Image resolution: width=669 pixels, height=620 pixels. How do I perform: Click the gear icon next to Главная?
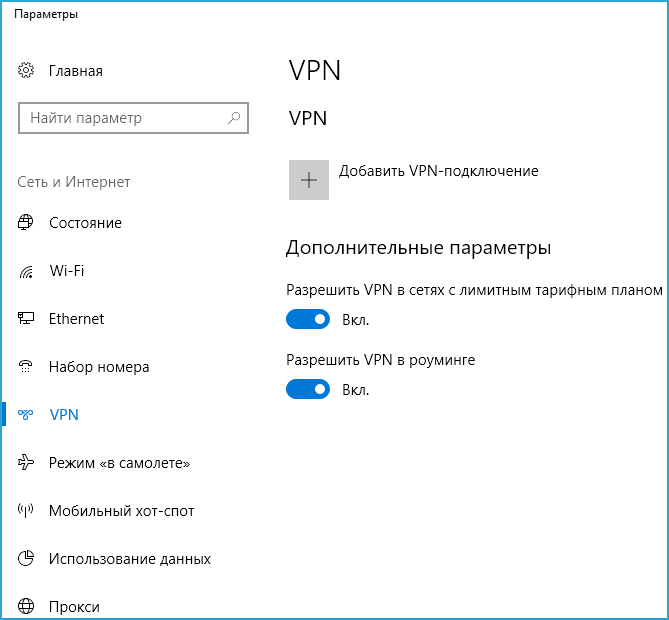pyautogui.click(x=27, y=71)
